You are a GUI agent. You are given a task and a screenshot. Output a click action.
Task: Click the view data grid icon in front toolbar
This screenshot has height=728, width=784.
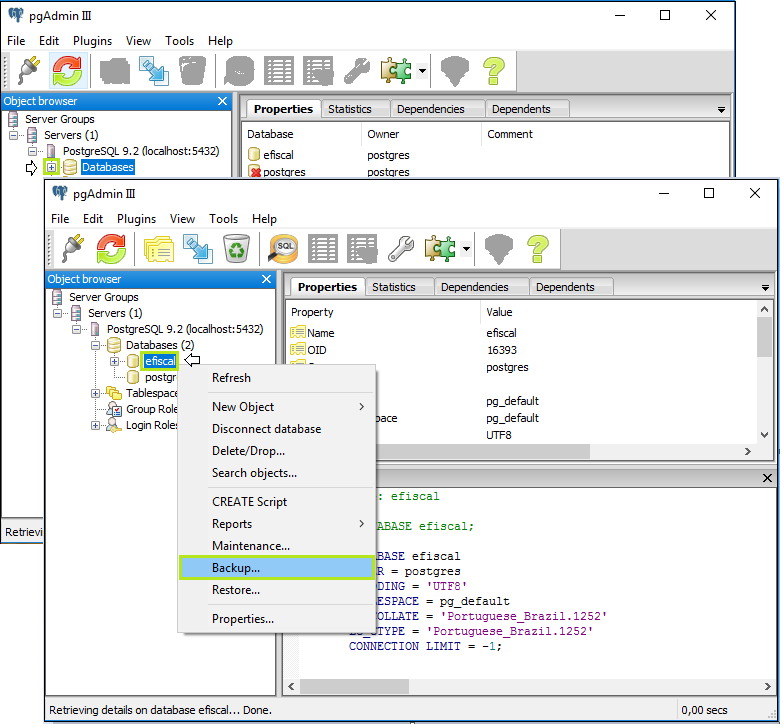[x=322, y=248]
